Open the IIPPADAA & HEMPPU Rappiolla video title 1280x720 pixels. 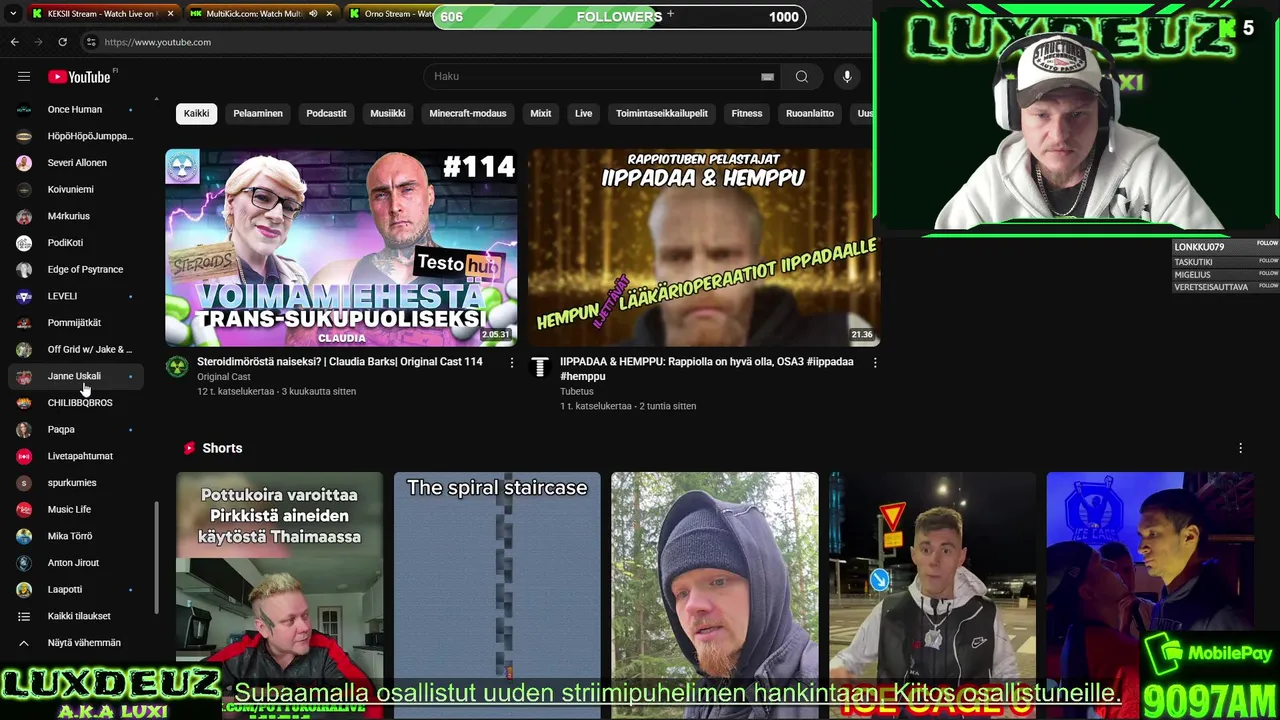(706, 369)
